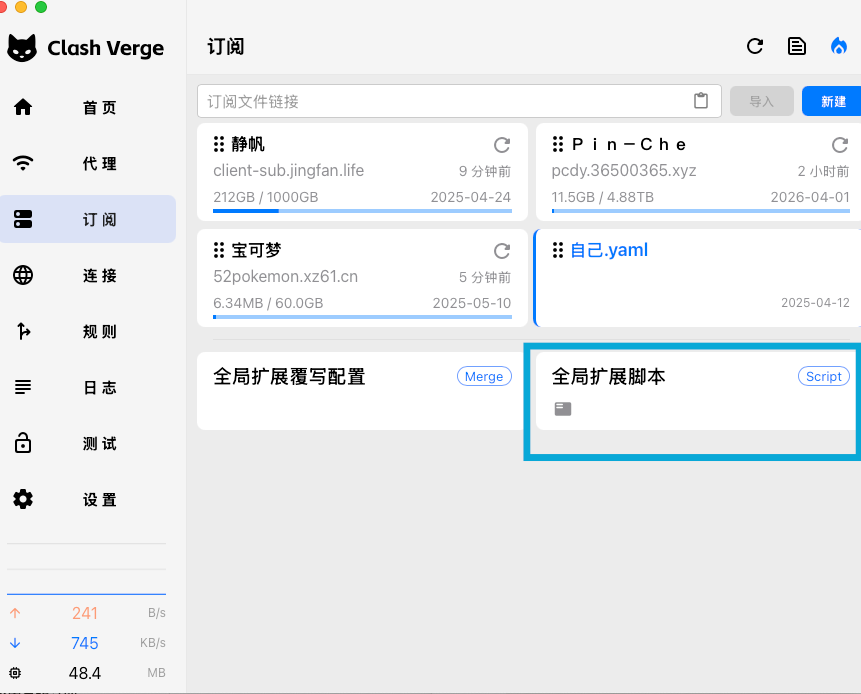Open the 代理 proxies page
This screenshot has width=861, height=694.
(x=88, y=163)
